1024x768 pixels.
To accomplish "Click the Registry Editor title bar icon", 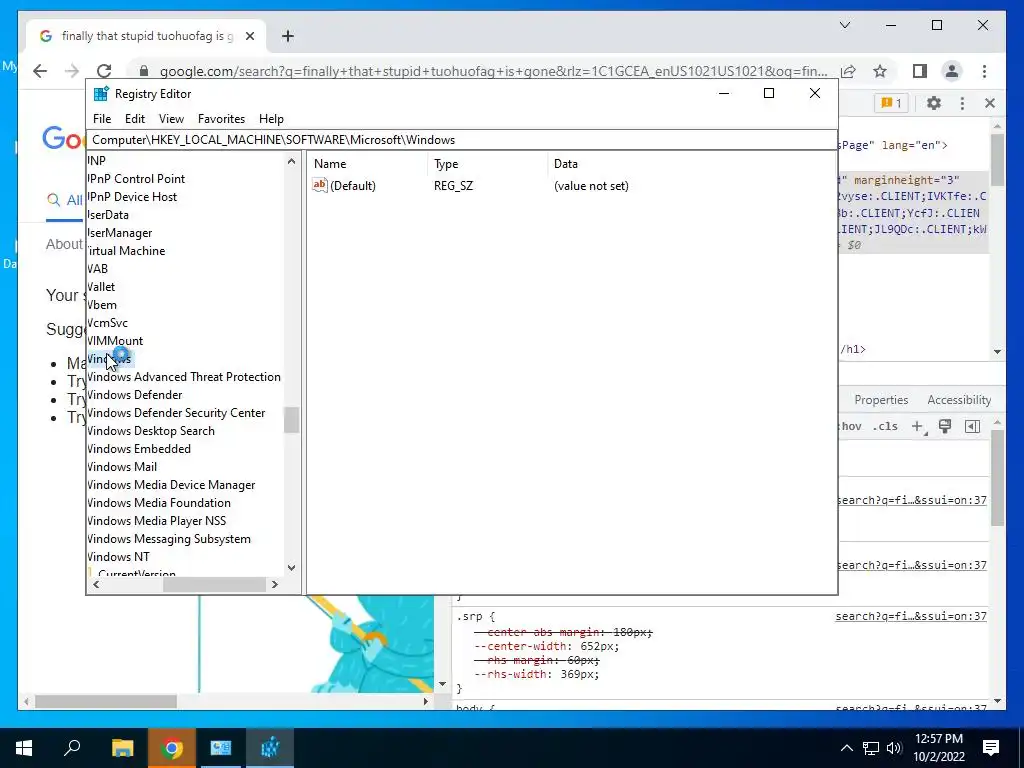I will pyautogui.click(x=101, y=93).
